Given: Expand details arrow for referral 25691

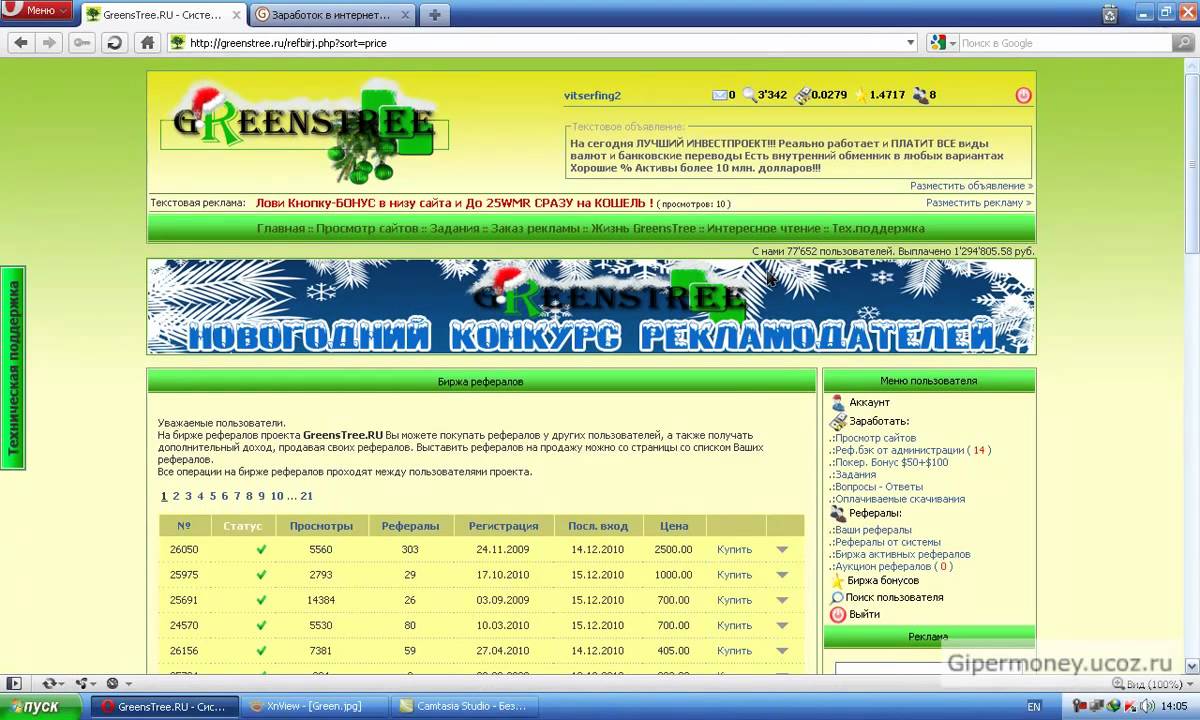Looking at the screenshot, I should [782, 600].
